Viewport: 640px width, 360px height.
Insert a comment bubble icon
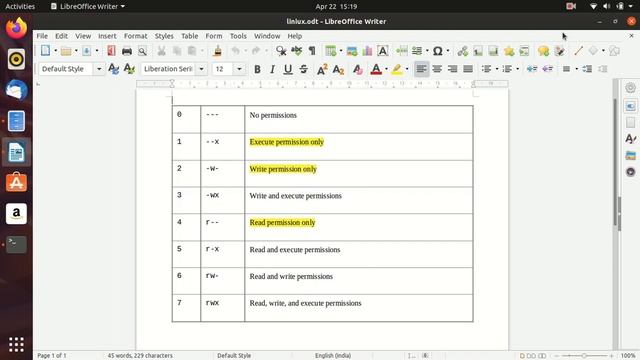(x=543, y=51)
